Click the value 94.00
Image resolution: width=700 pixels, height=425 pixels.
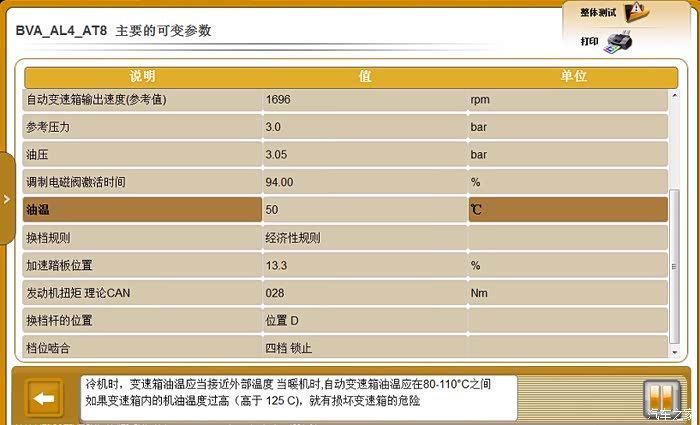(279, 182)
